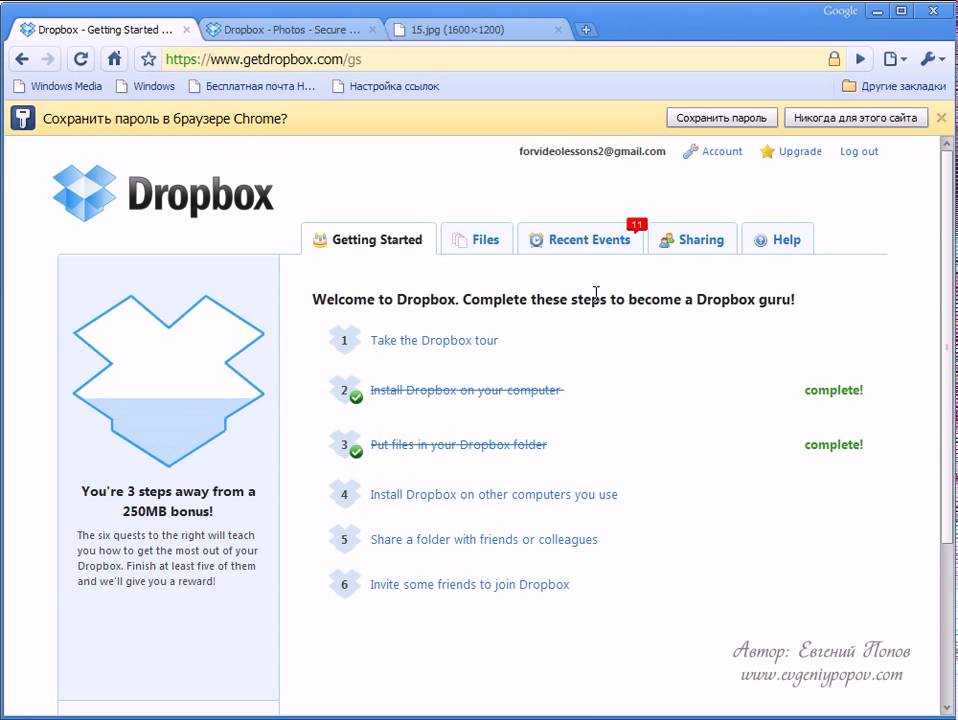Click the Dropbox logo
958x720 pixels.
click(163, 194)
